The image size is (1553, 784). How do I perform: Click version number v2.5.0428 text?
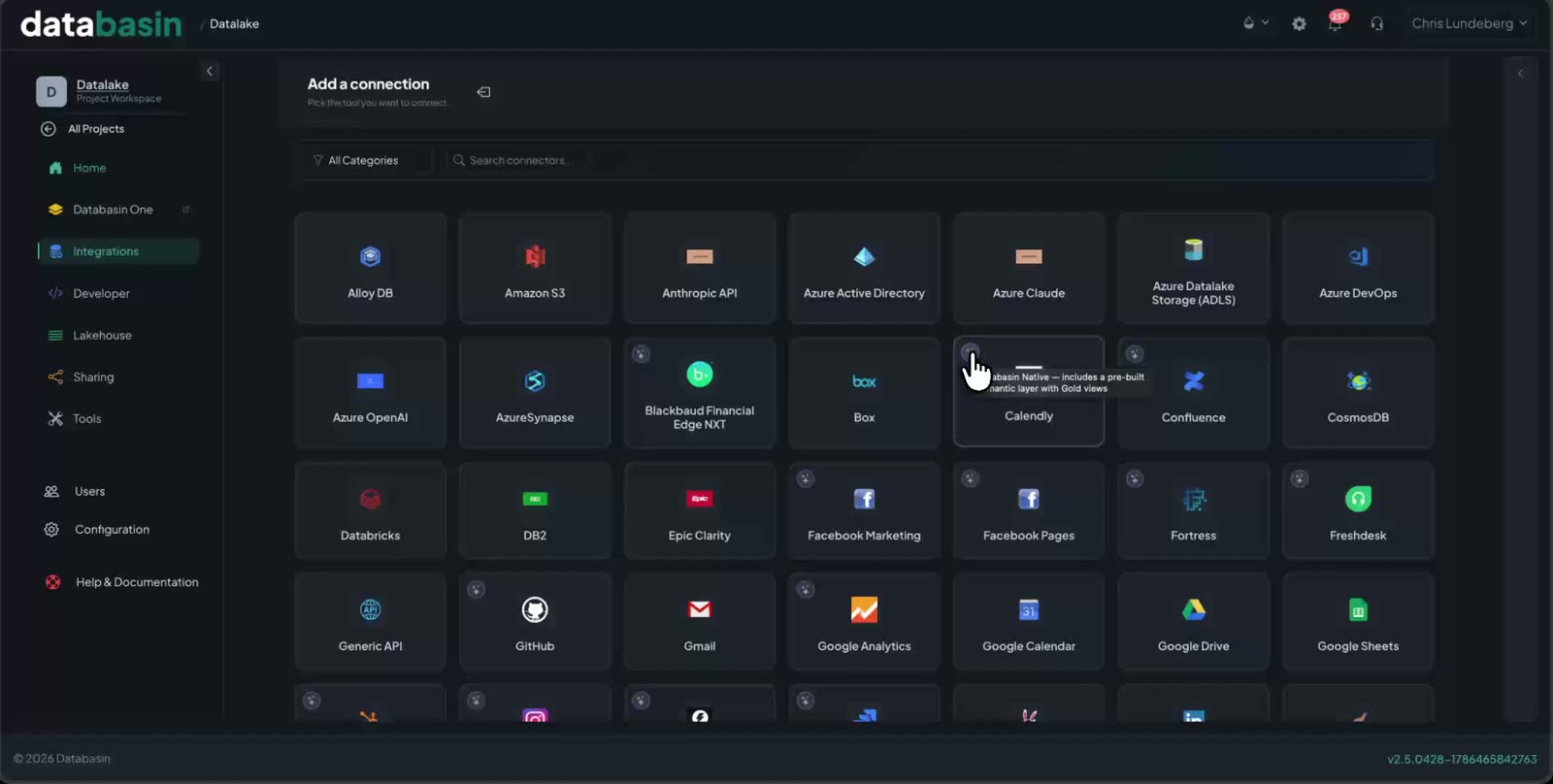[x=1462, y=759]
